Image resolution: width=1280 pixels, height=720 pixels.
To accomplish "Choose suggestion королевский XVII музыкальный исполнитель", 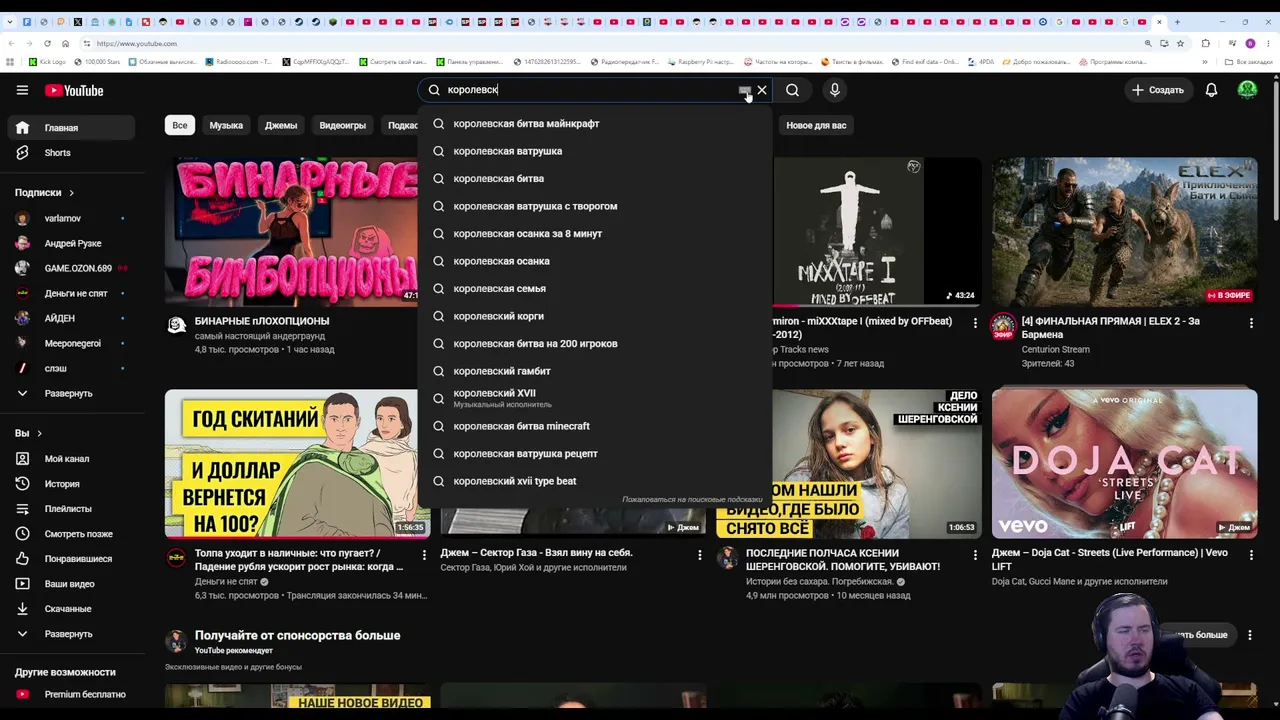I will (595, 398).
